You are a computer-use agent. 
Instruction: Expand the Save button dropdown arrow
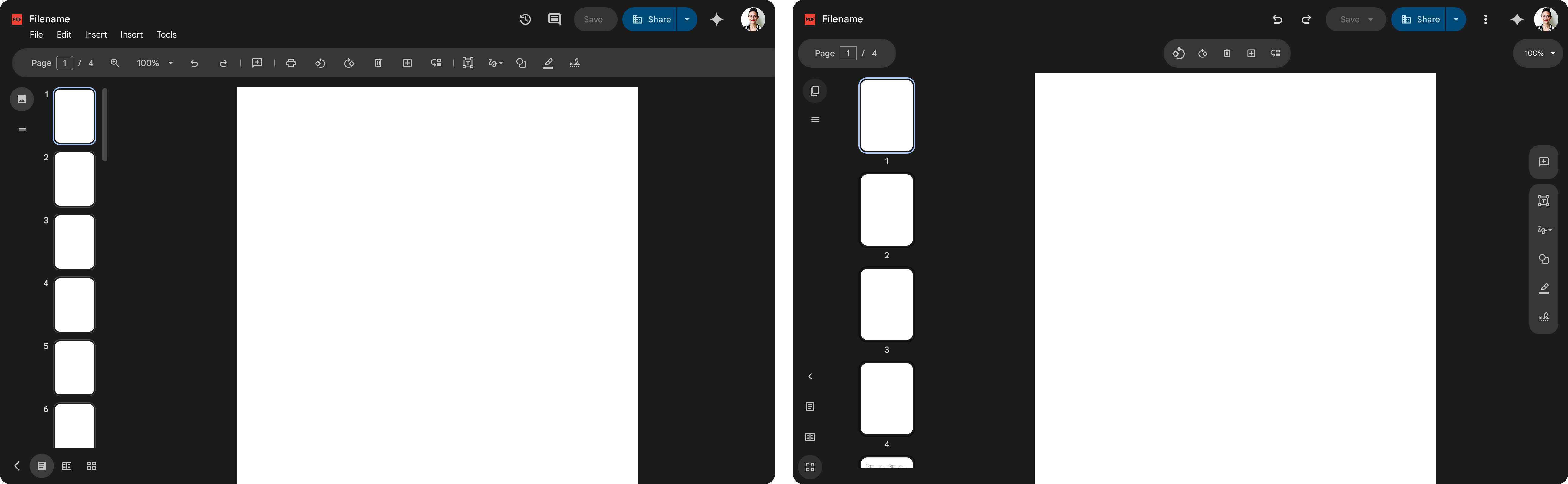click(x=1371, y=19)
